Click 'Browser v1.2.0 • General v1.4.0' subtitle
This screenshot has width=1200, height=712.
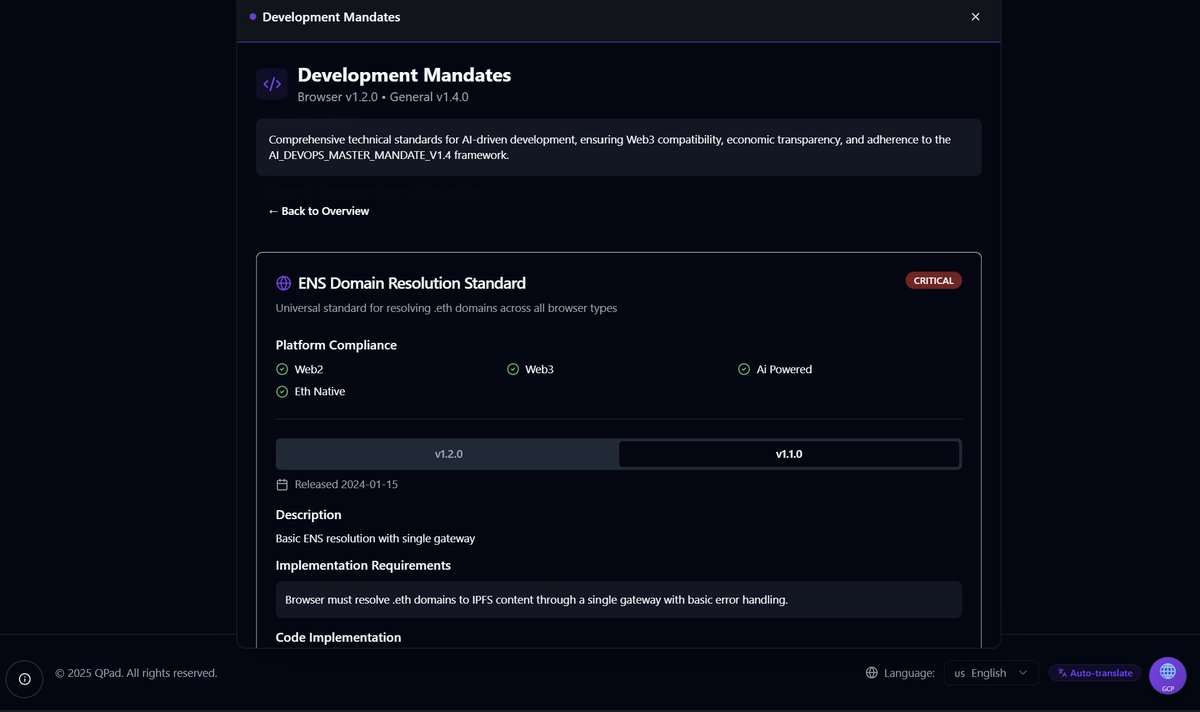(383, 97)
